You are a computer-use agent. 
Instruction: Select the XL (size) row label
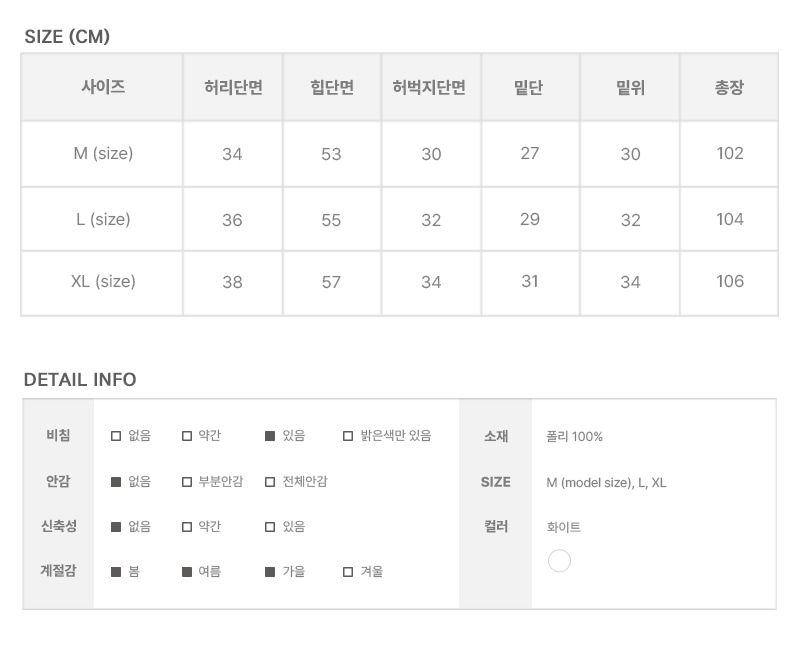[103, 282]
